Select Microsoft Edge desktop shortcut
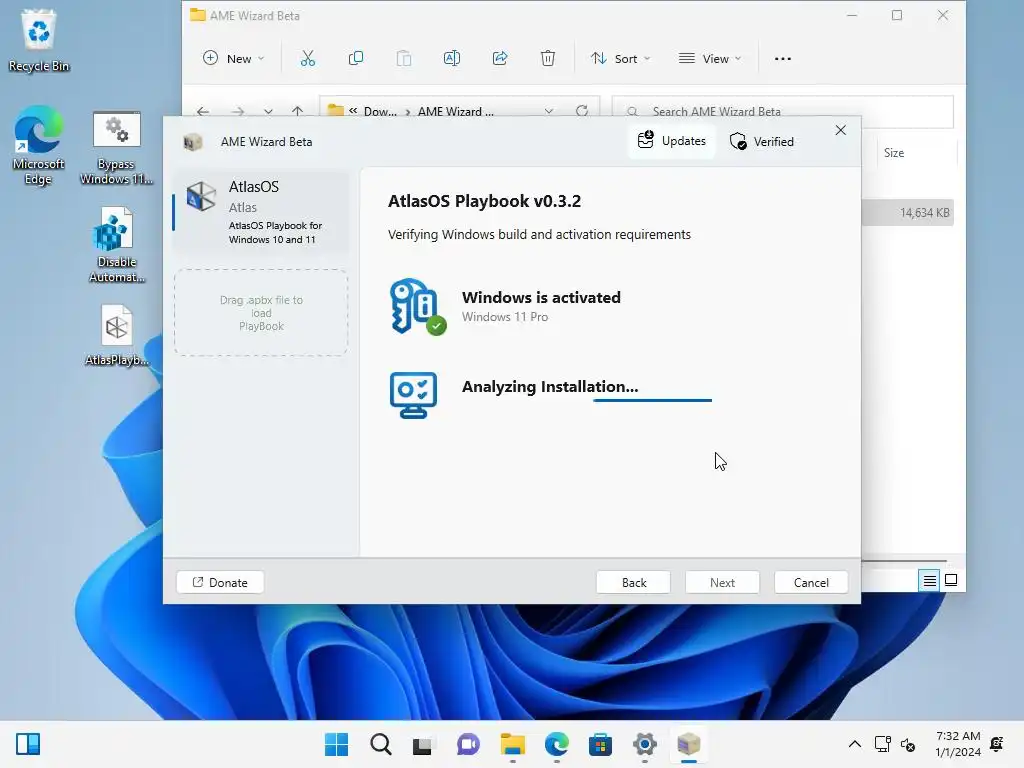This screenshot has height=768, width=1024. pyautogui.click(x=39, y=146)
